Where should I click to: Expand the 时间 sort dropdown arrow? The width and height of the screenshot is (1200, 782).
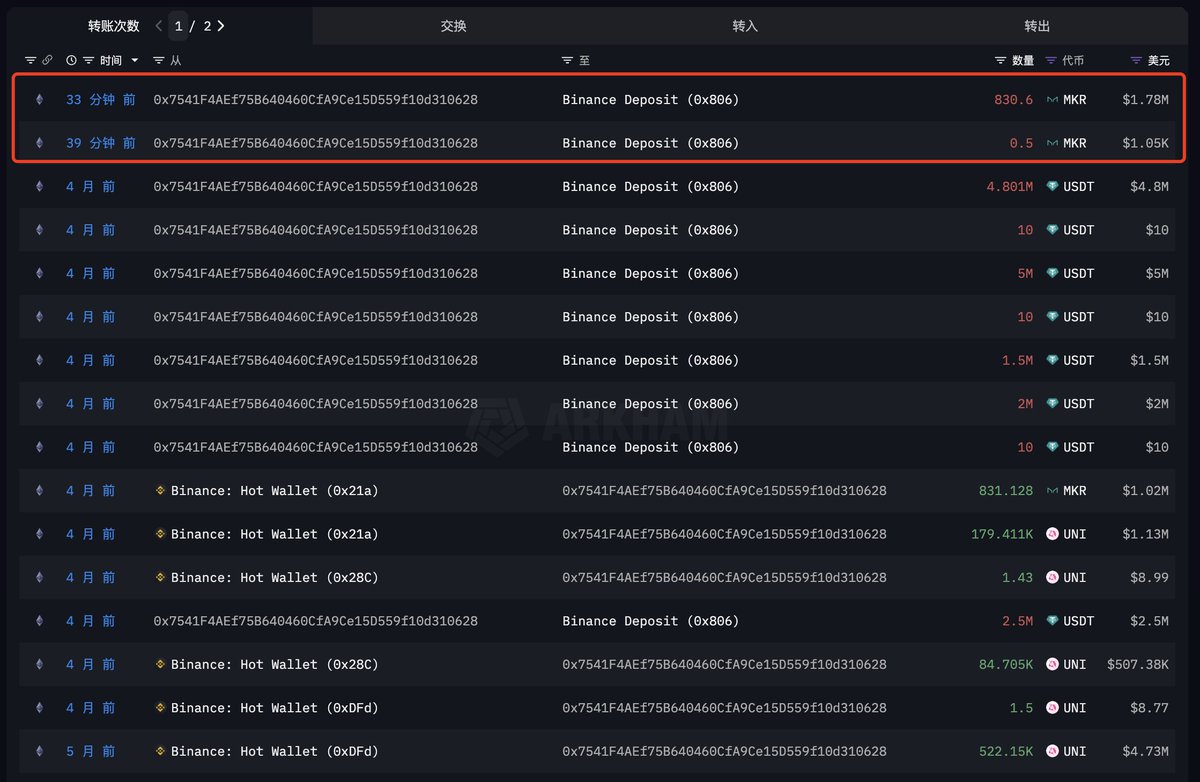135,61
